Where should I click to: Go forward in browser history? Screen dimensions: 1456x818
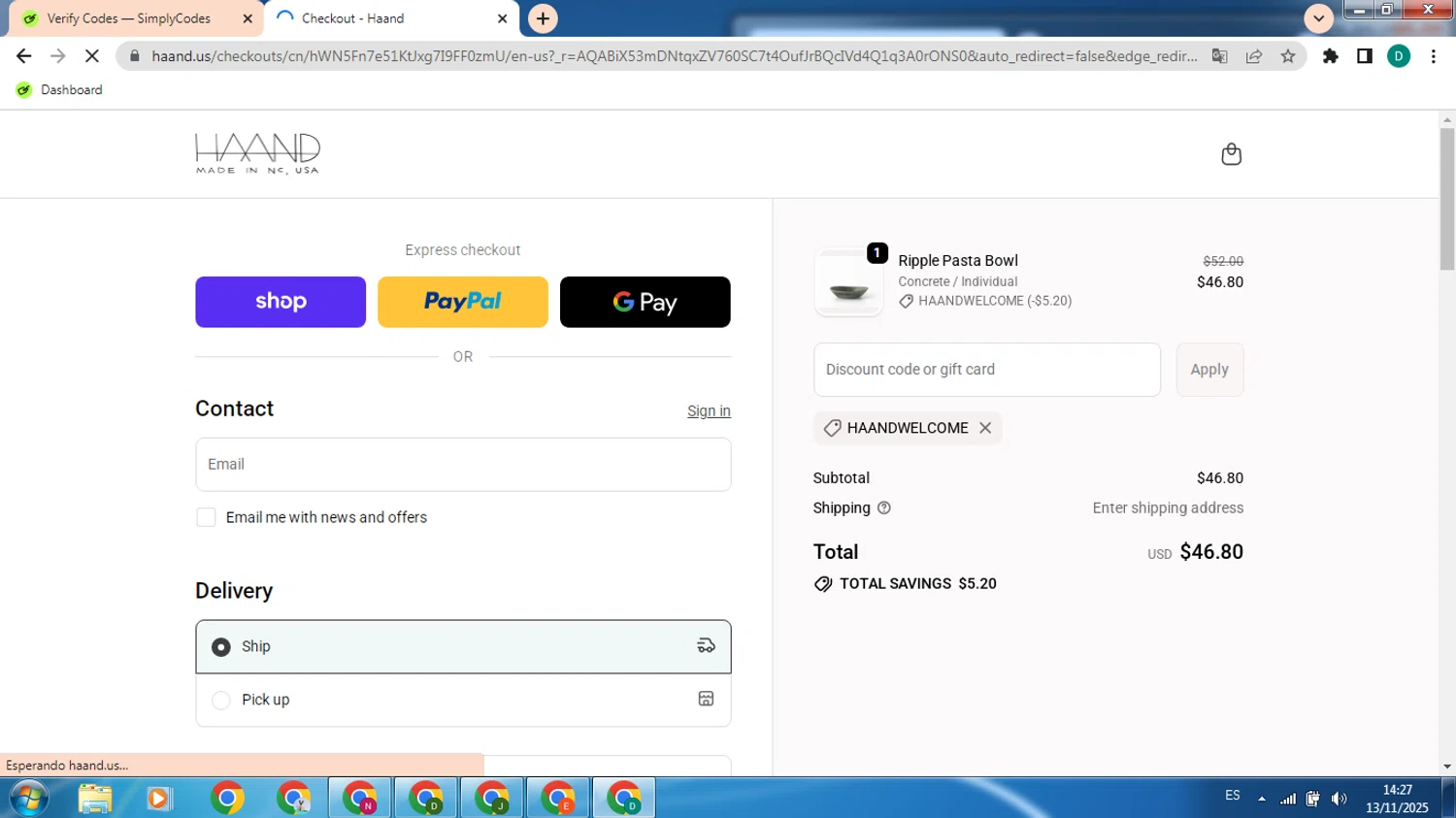pyautogui.click(x=58, y=56)
